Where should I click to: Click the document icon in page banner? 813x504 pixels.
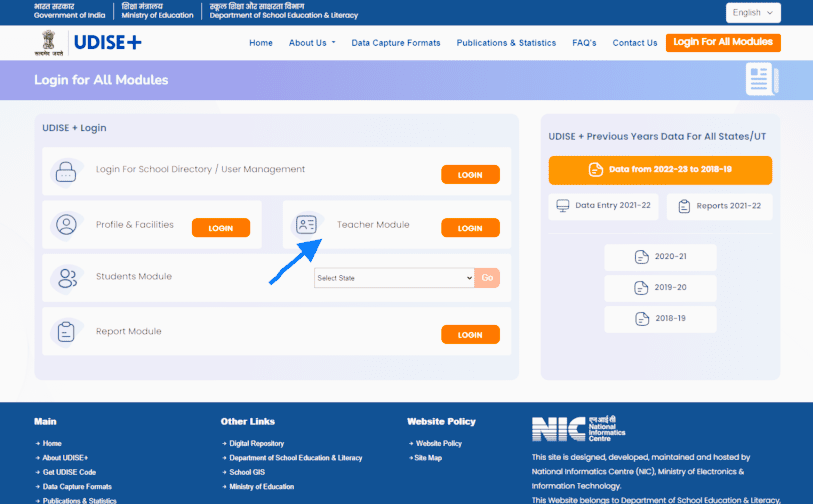pyautogui.click(x=761, y=80)
